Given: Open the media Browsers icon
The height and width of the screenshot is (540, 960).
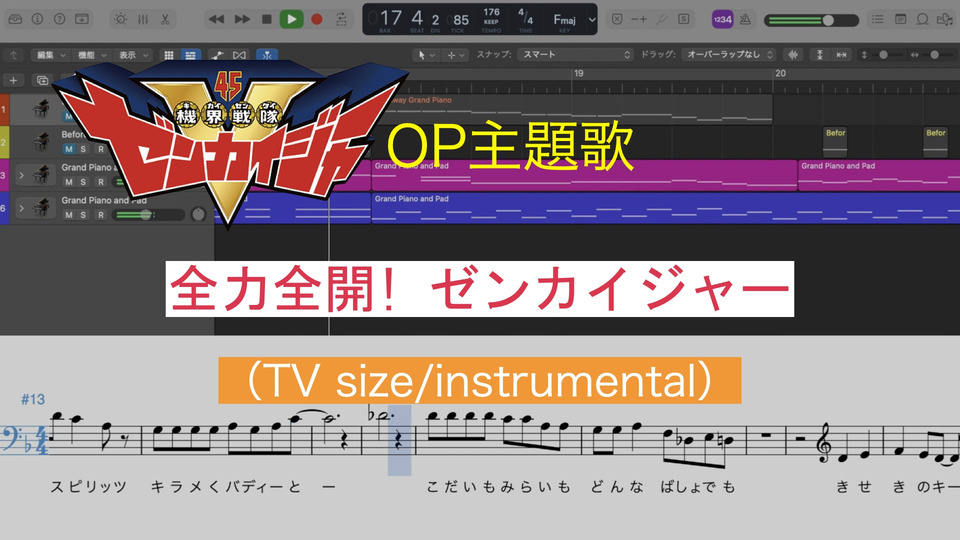Looking at the screenshot, I should pos(944,19).
